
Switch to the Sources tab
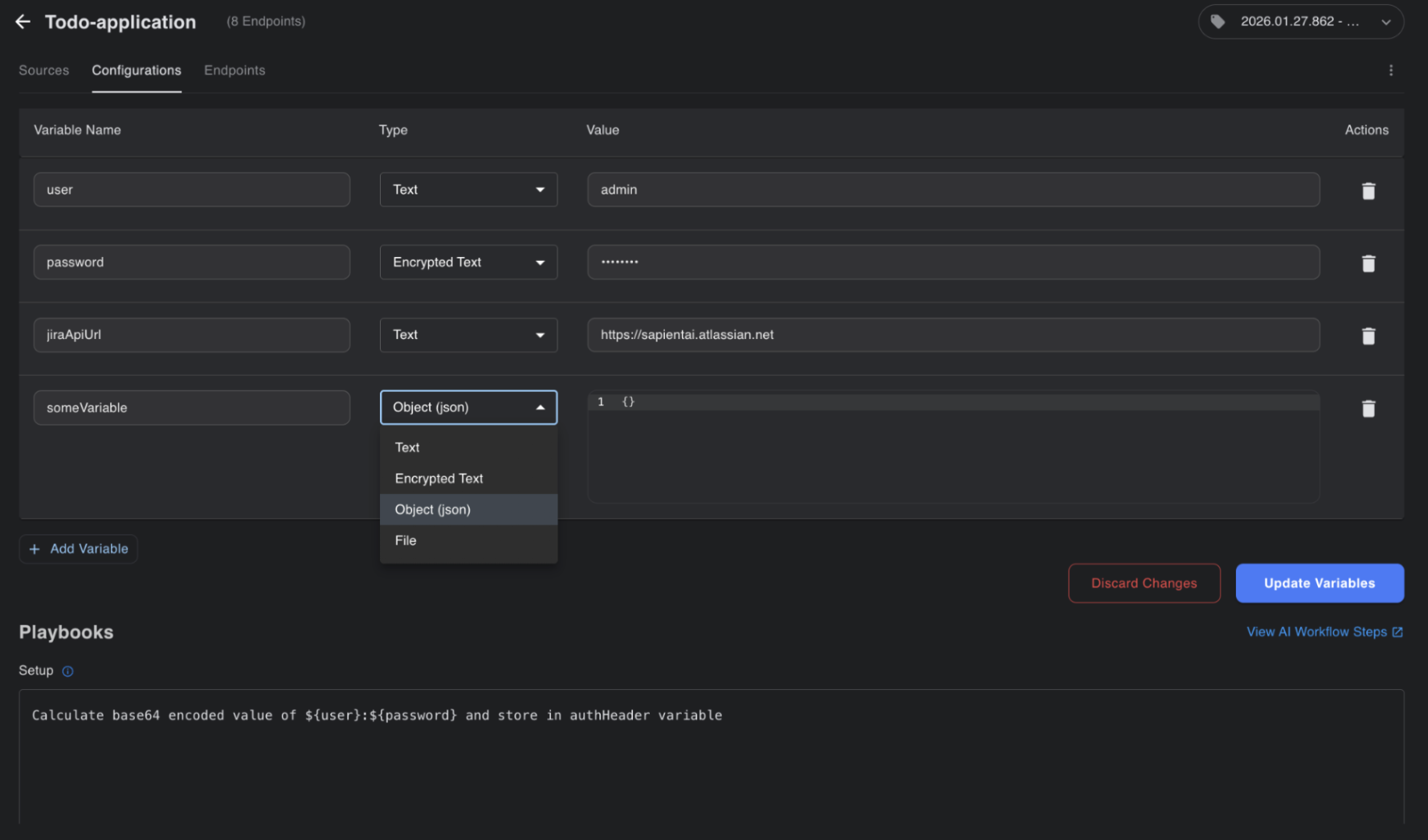pyautogui.click(x=43, y=71)
